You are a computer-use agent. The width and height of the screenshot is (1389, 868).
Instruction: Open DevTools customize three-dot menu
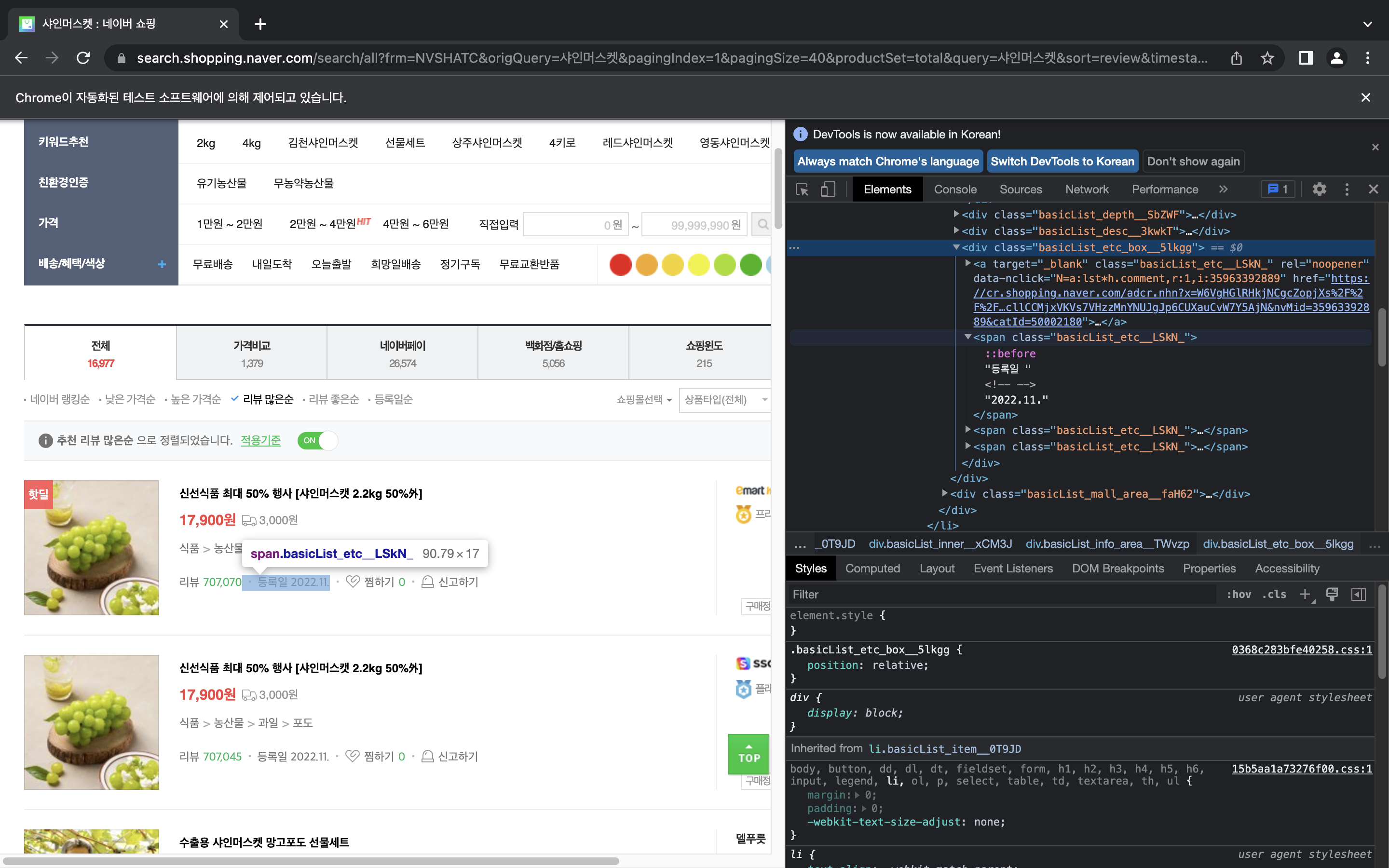click(x=1347, y=190)
